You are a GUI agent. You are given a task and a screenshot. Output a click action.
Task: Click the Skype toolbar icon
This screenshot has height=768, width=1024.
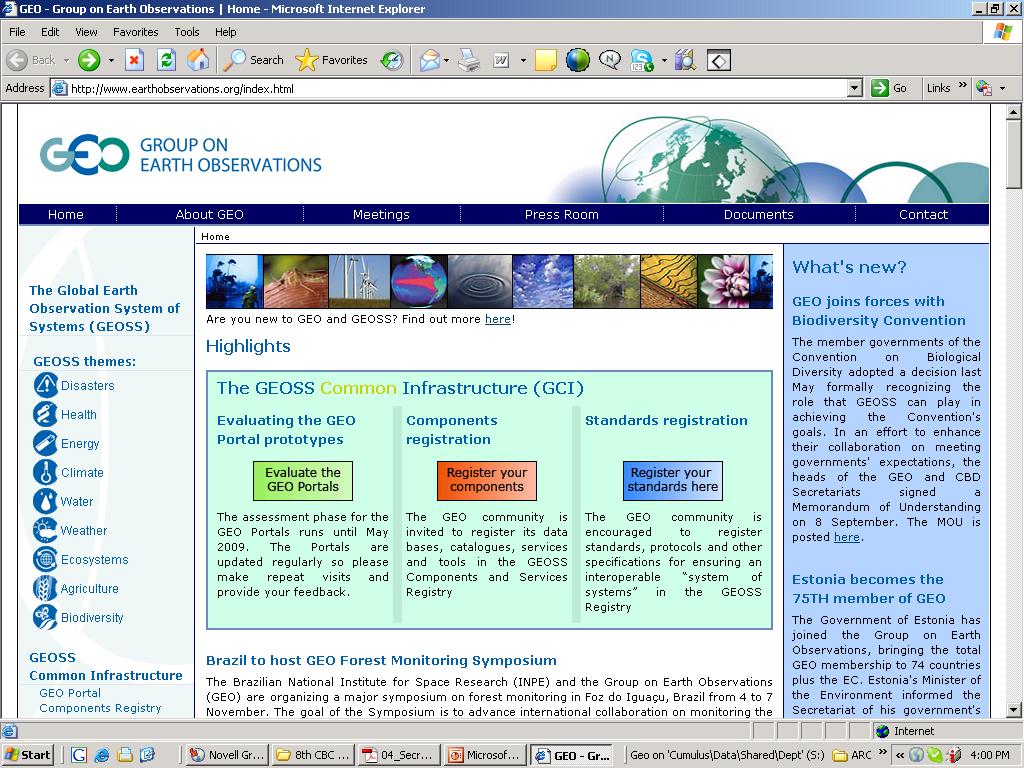pos(641,60)
